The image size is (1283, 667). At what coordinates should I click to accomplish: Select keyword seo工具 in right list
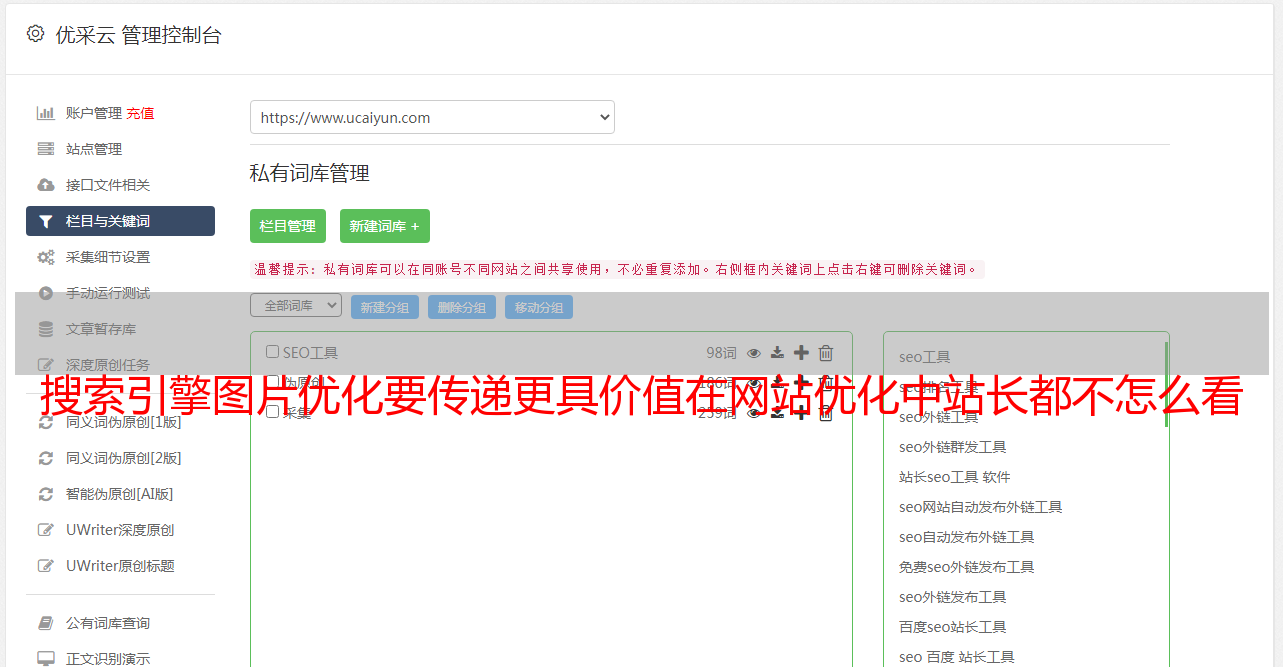pyautogui.click(x=925, y=357)
